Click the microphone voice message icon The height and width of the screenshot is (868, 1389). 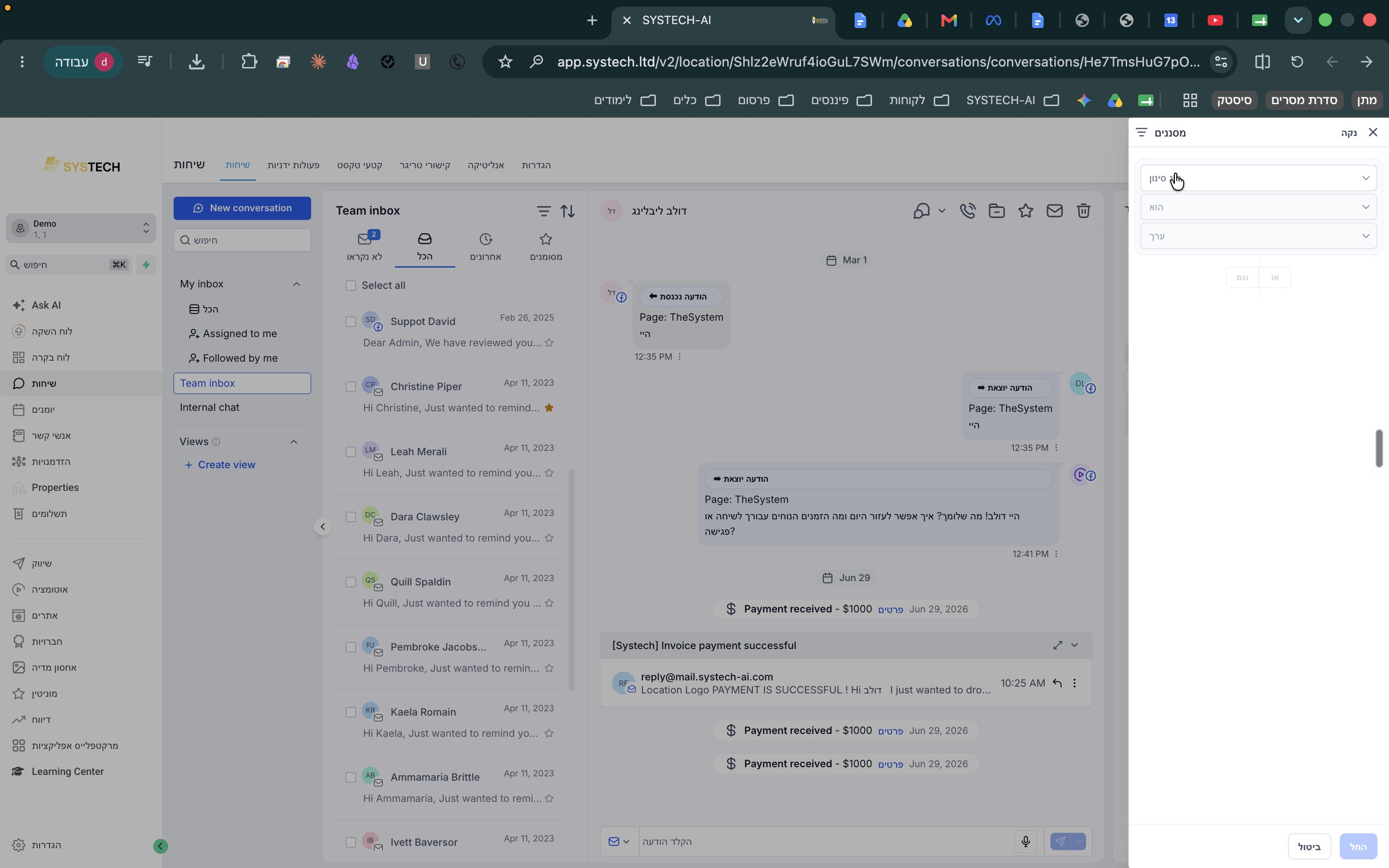[x=1026, y=841]
